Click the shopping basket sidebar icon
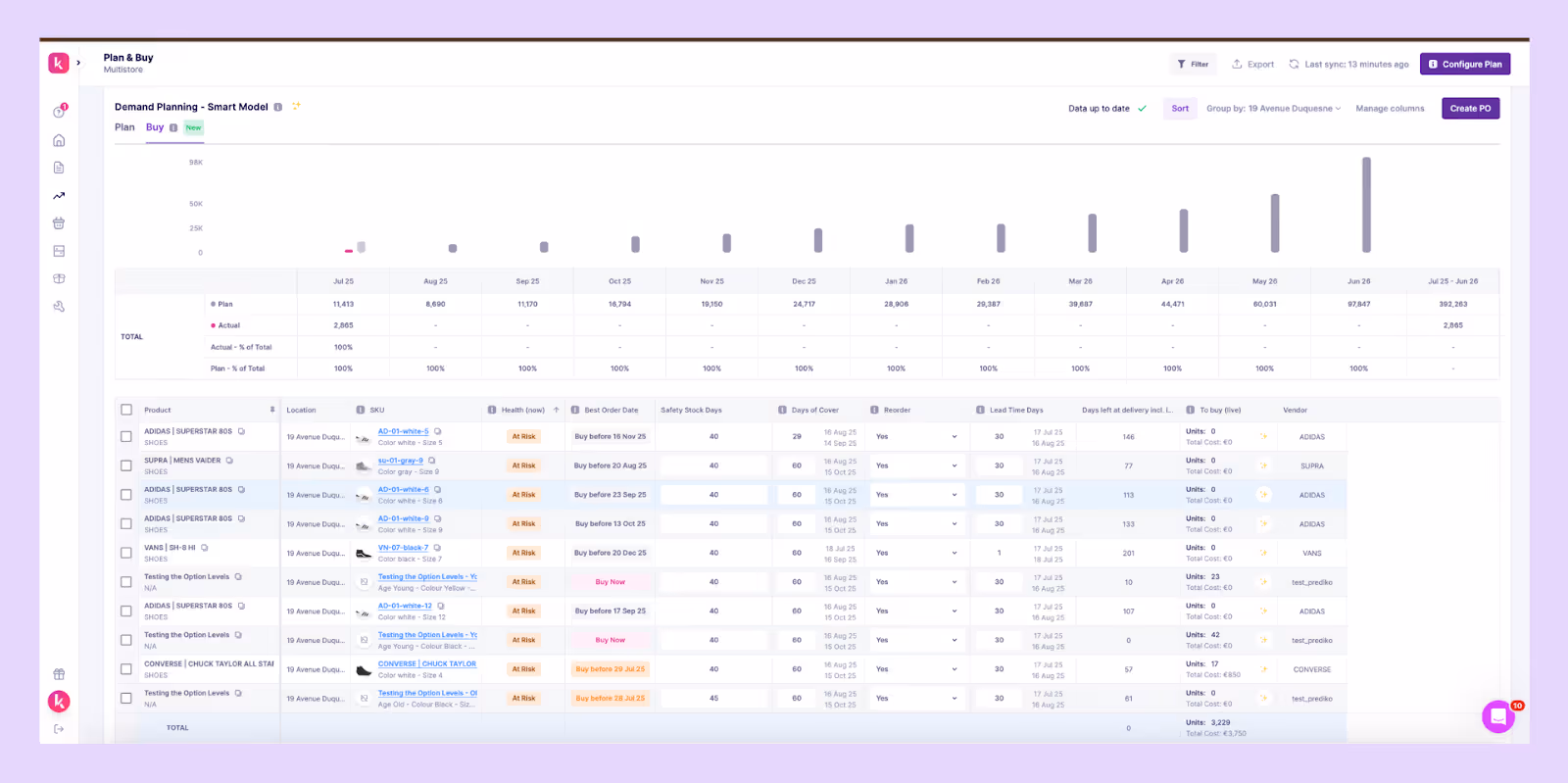The height and width of the screenshot is (783, 1568). tap(59, 223)
